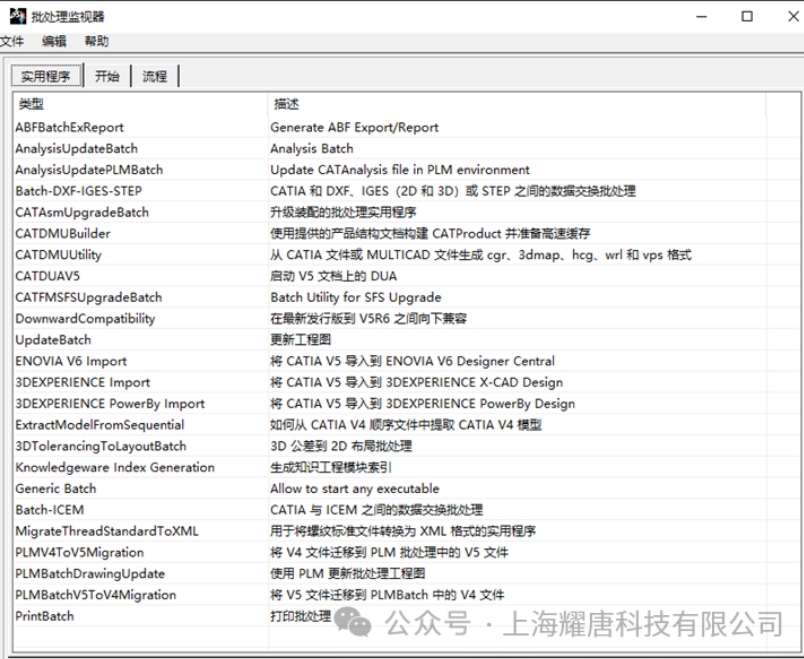Click description 'Batch Utility for SFS Upgrade'
The image size is (804, 659).
[x=356, y=297]
